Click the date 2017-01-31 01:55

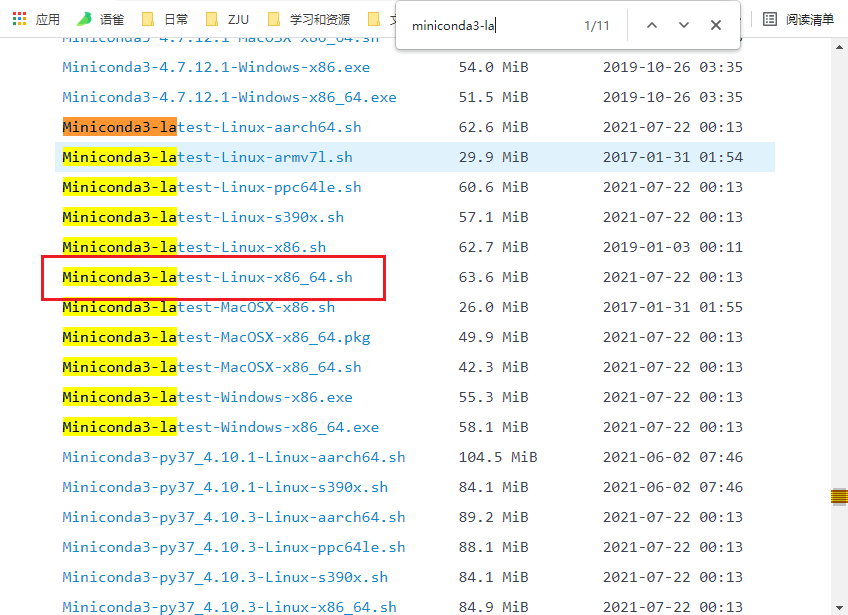[673, 307]
